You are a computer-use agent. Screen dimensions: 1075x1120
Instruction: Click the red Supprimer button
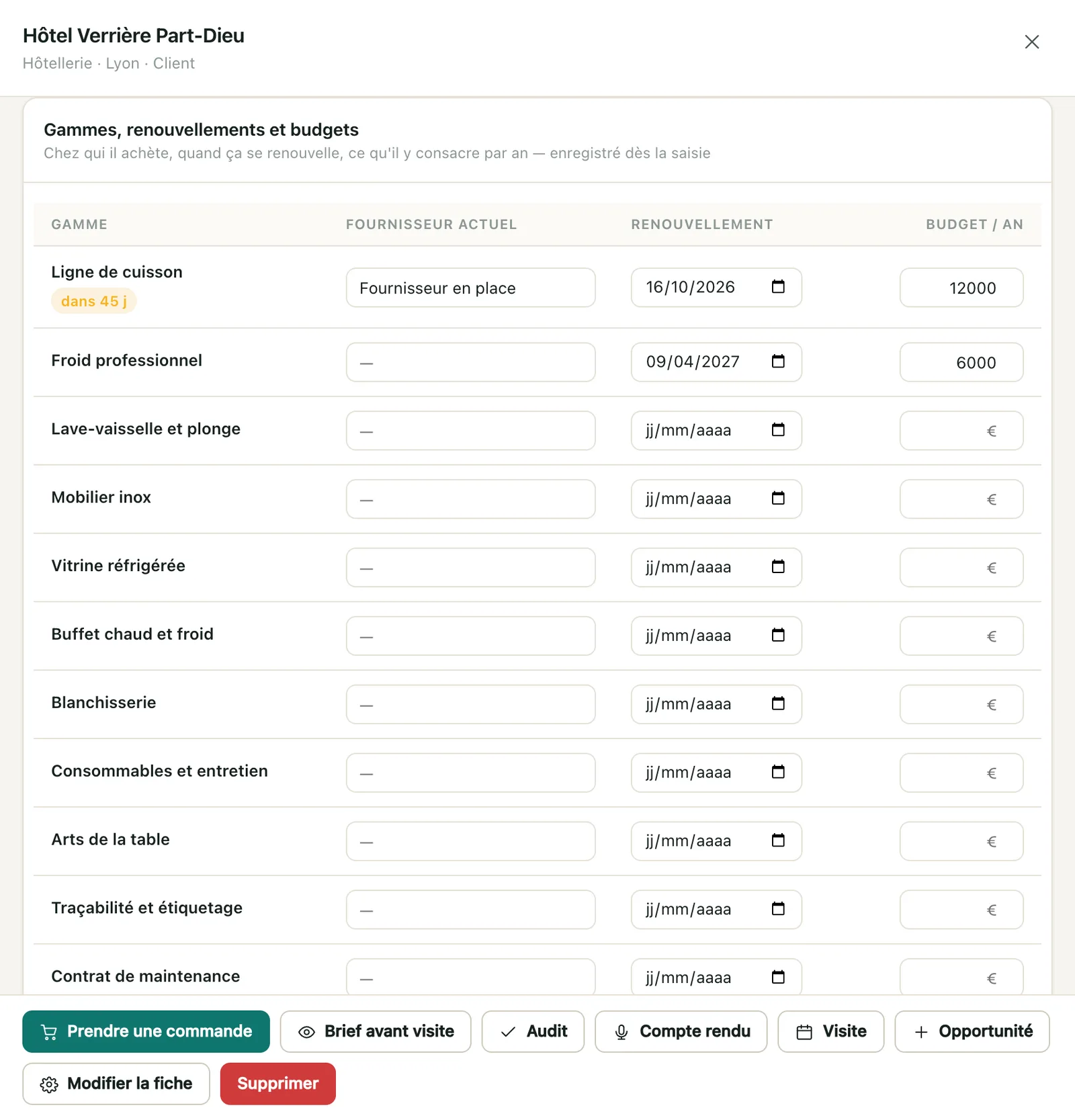(277, 1084)
